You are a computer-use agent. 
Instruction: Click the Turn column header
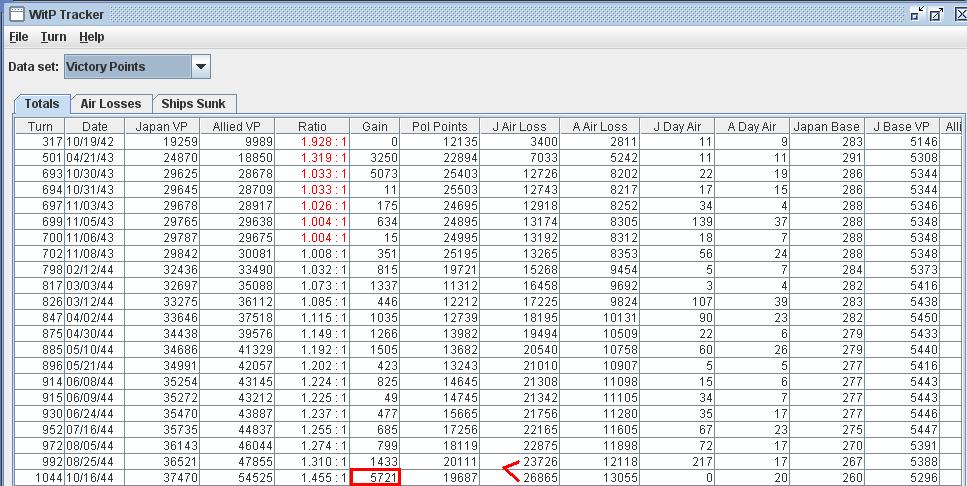tap(40, 126)
